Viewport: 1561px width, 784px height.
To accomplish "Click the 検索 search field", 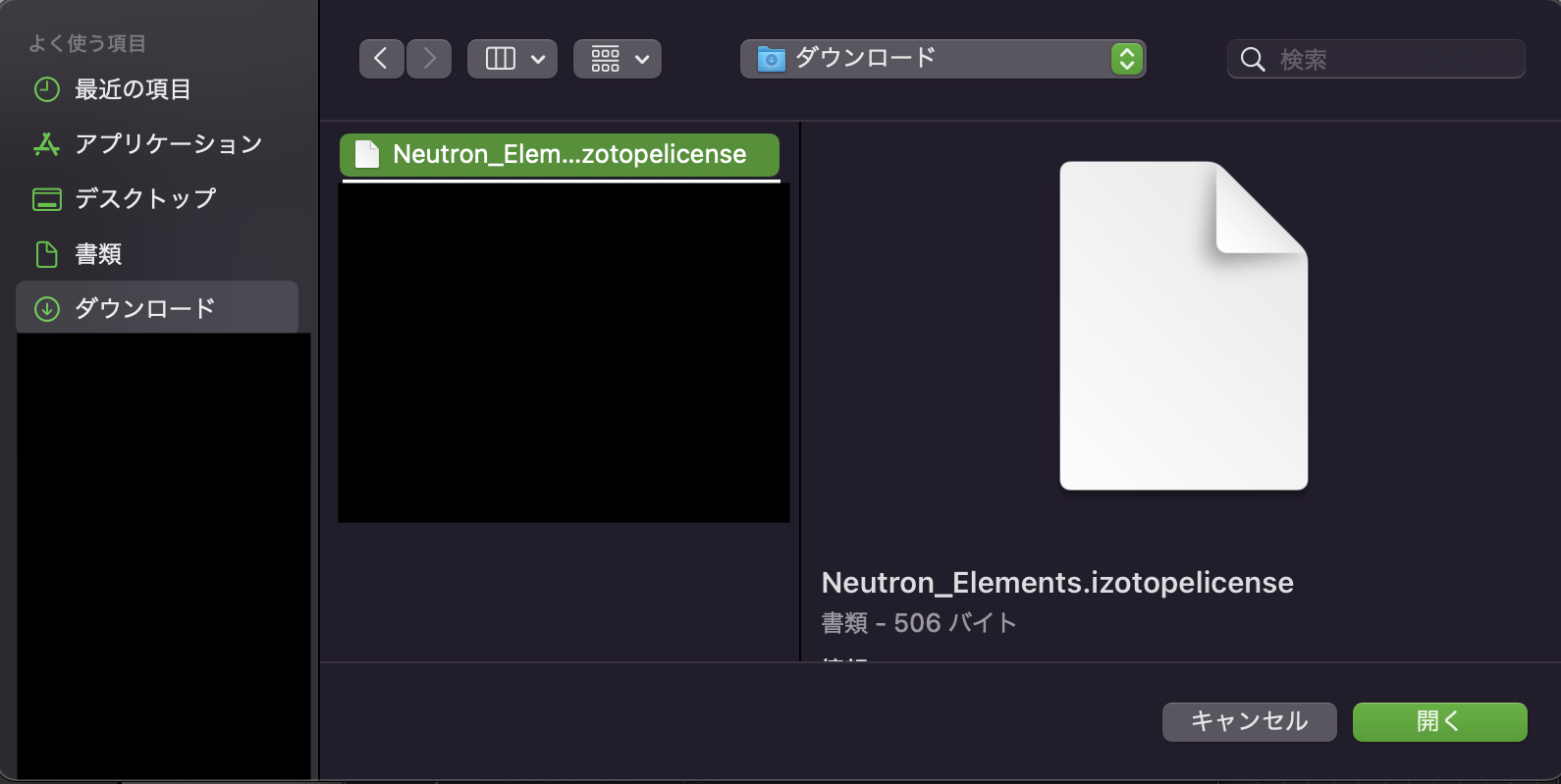I will pos(1376,59).
